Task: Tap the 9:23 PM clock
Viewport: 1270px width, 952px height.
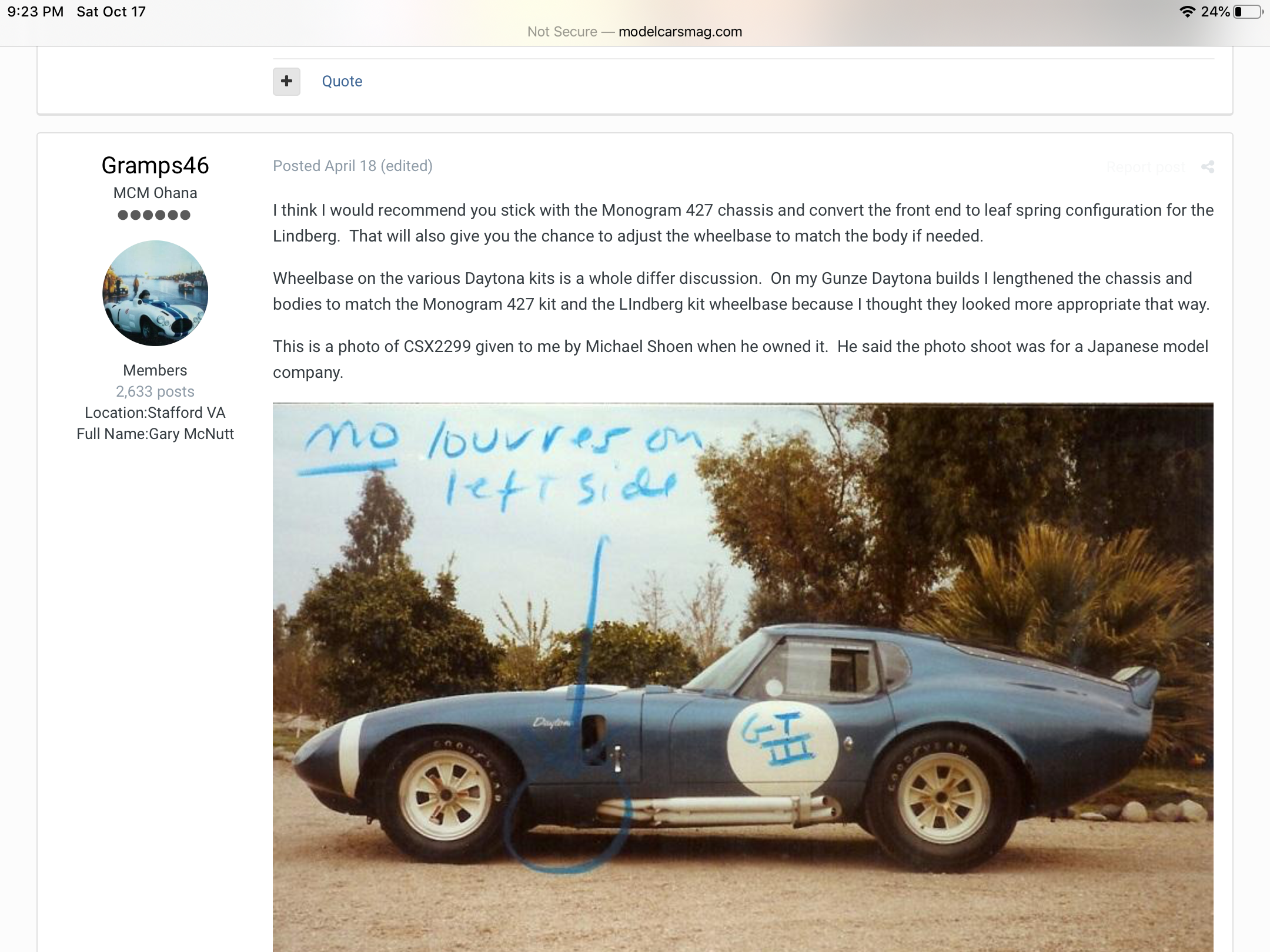Action: (35, 12)
